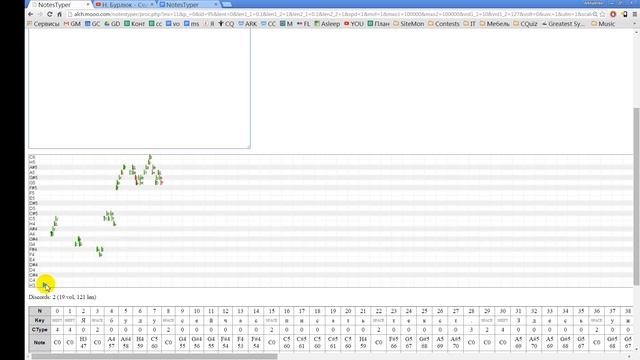Open the ms bookmark

pos(191,24)
